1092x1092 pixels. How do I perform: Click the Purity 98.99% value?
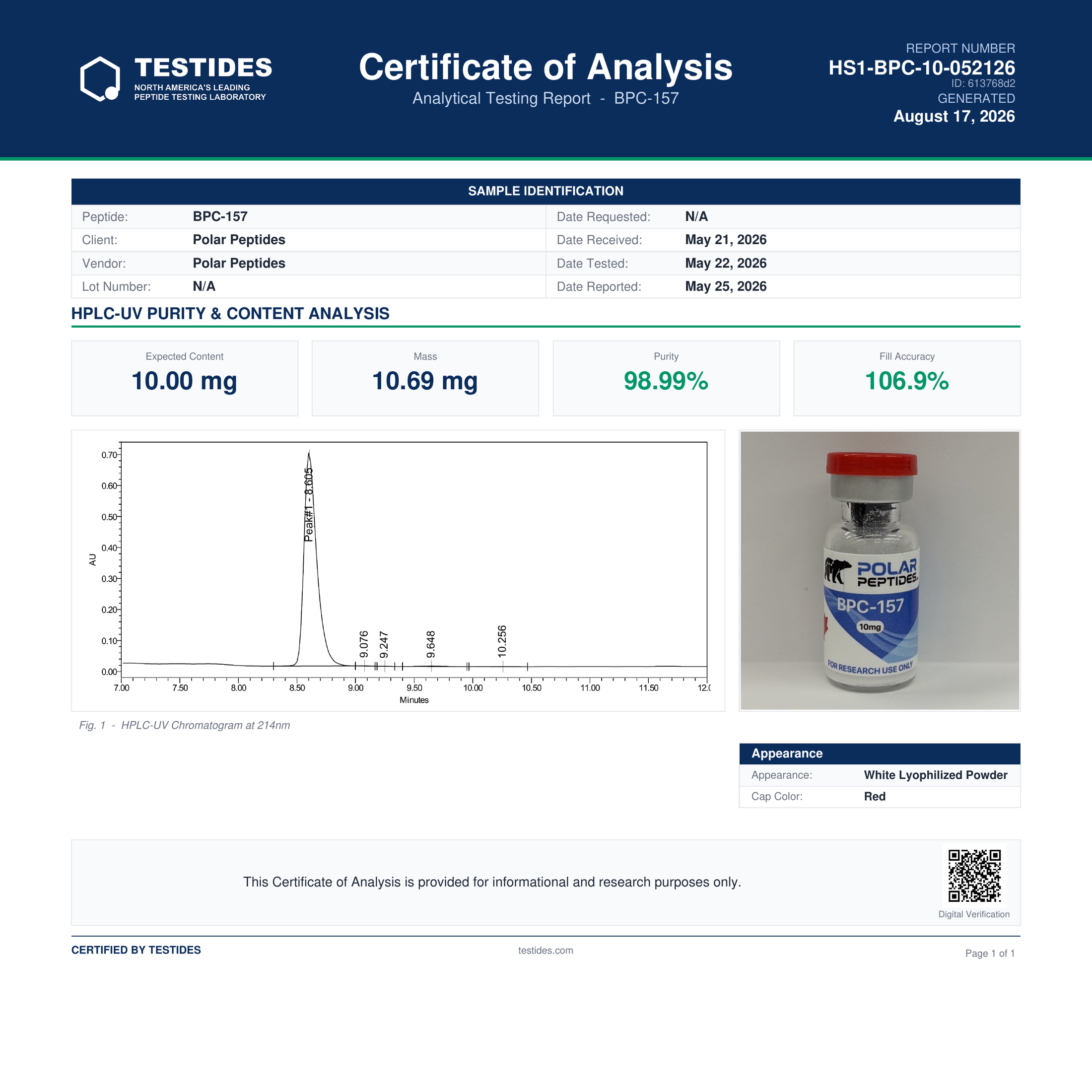(666, 381)
